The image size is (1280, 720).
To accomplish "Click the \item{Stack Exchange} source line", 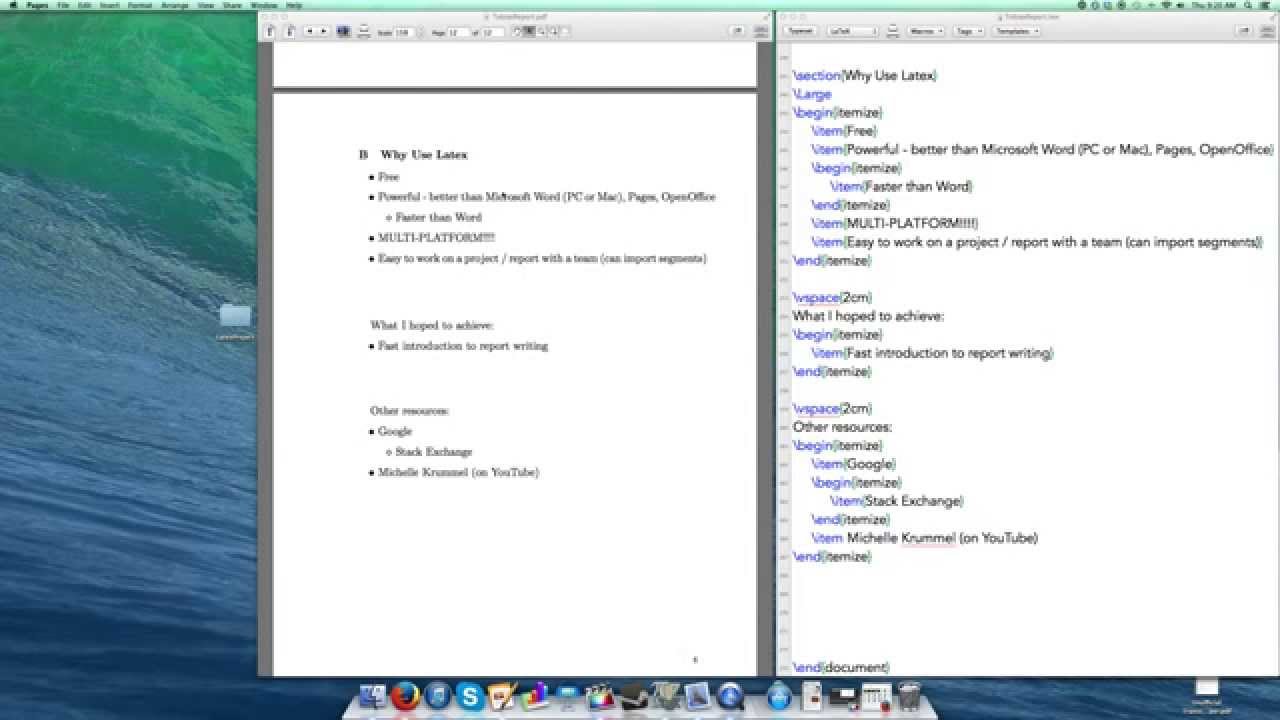I will coord(897,501).
